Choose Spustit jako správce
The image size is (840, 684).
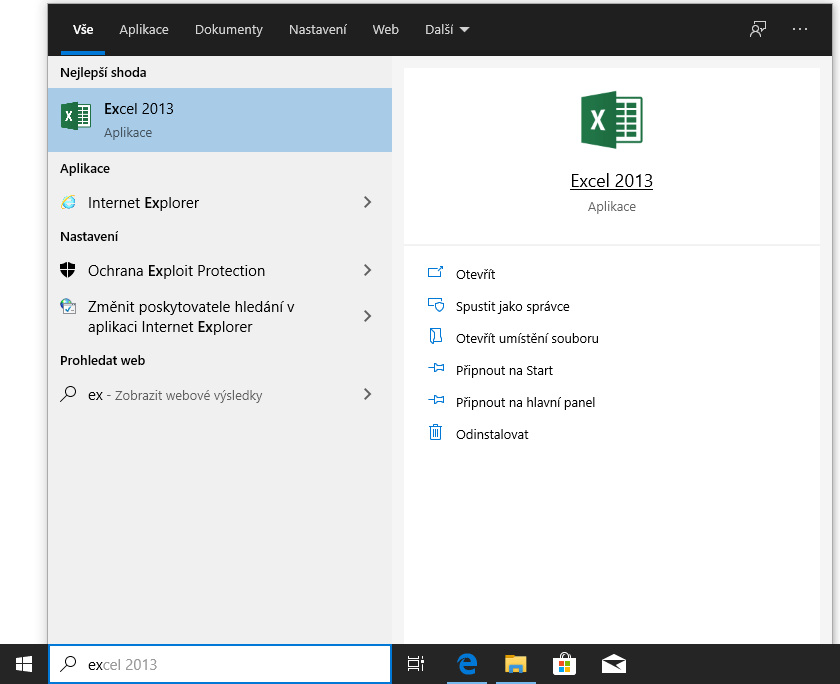tap(512, 306)
